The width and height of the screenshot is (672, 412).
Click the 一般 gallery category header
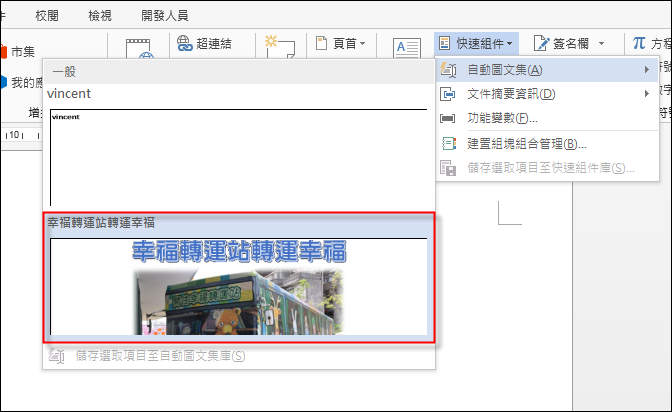click(x=239, y=72)
